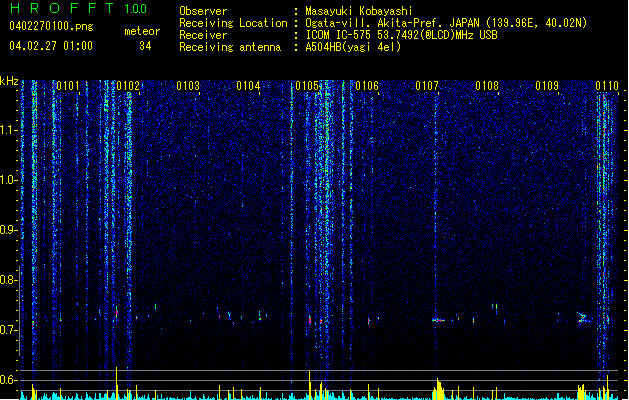Click the 0109 time marker
Viewport: 629px width, 400px height.
(x=547, y=86)
